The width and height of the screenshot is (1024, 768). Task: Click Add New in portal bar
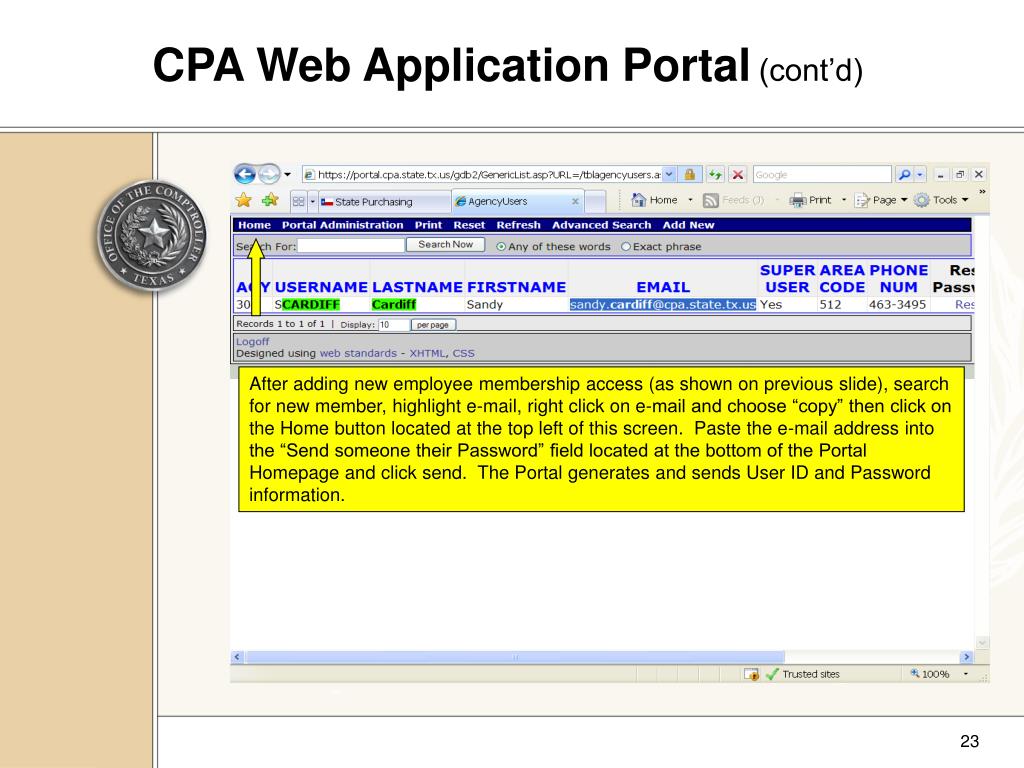[x=688, y=225]
